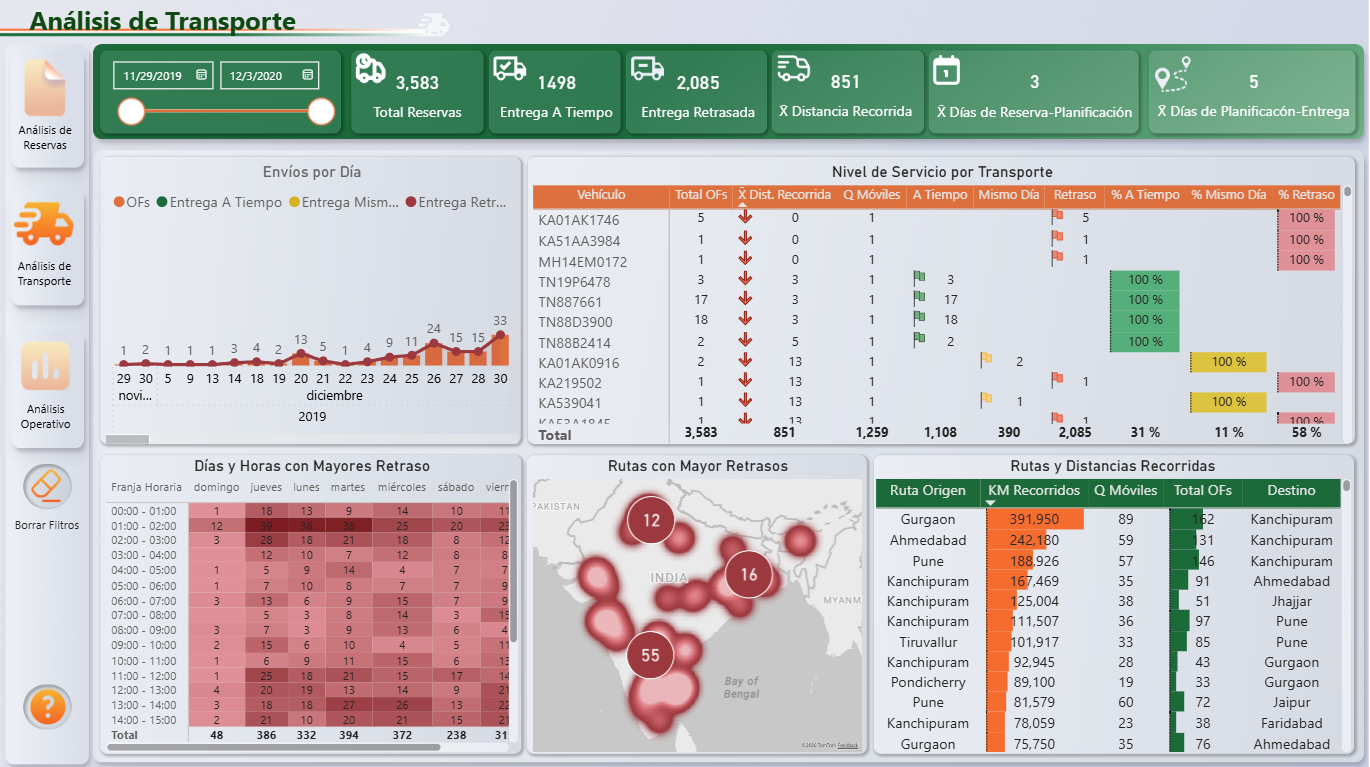
Task: Sort by the Destino column header
Action: (x=1291, y=491)
